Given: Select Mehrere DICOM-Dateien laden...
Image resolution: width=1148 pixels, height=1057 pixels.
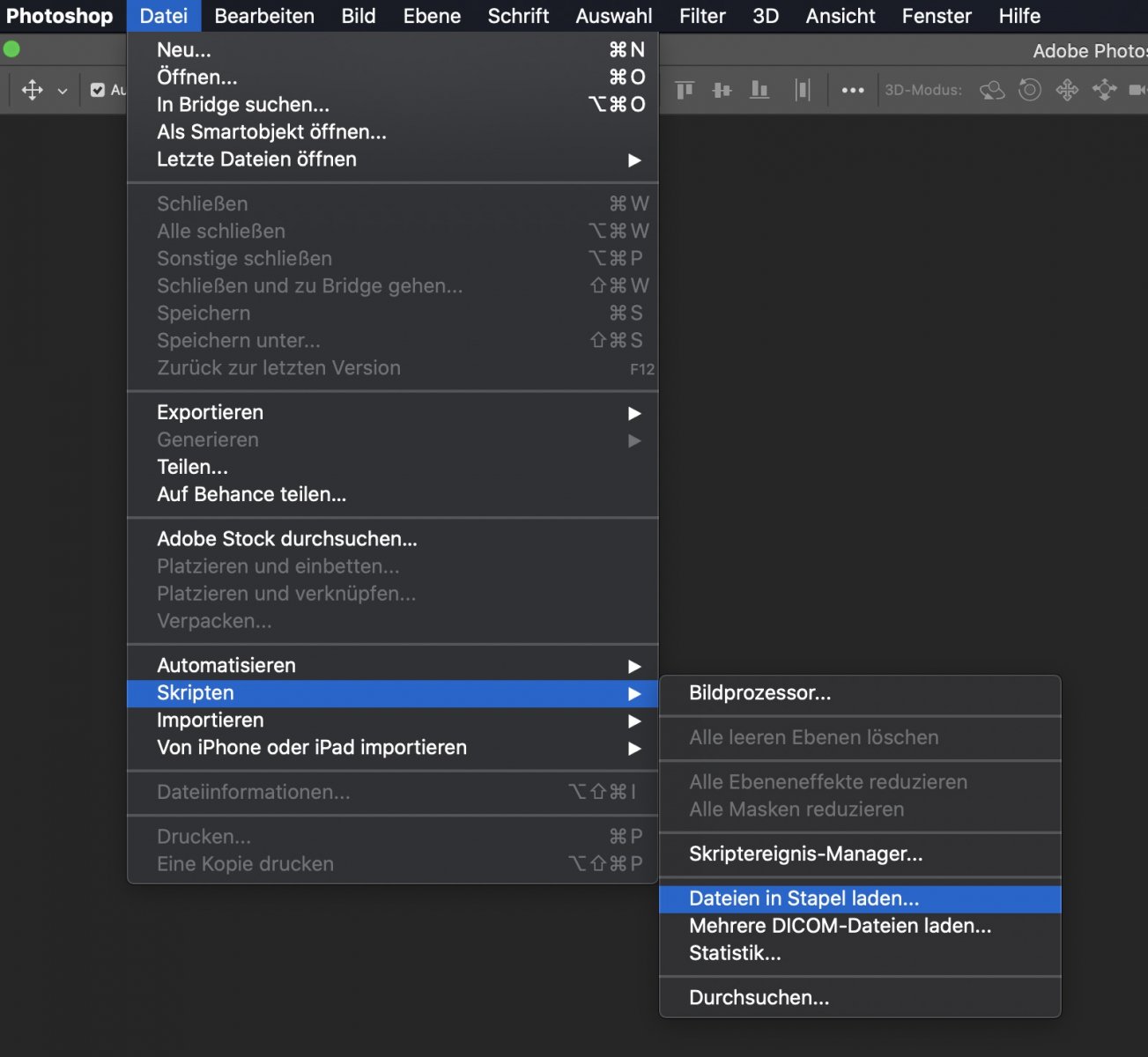Looking at the screenshot, I should pos(860,927).
